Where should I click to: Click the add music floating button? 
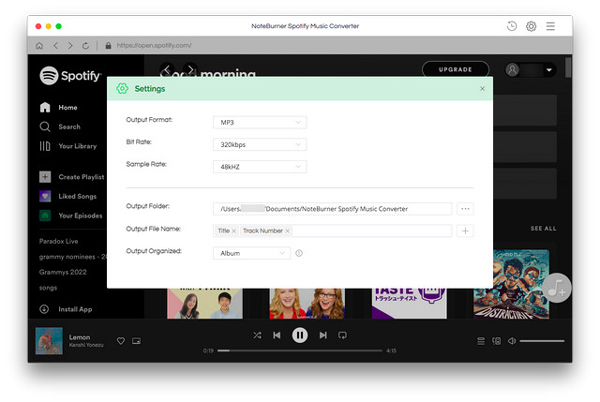[557, 288]
